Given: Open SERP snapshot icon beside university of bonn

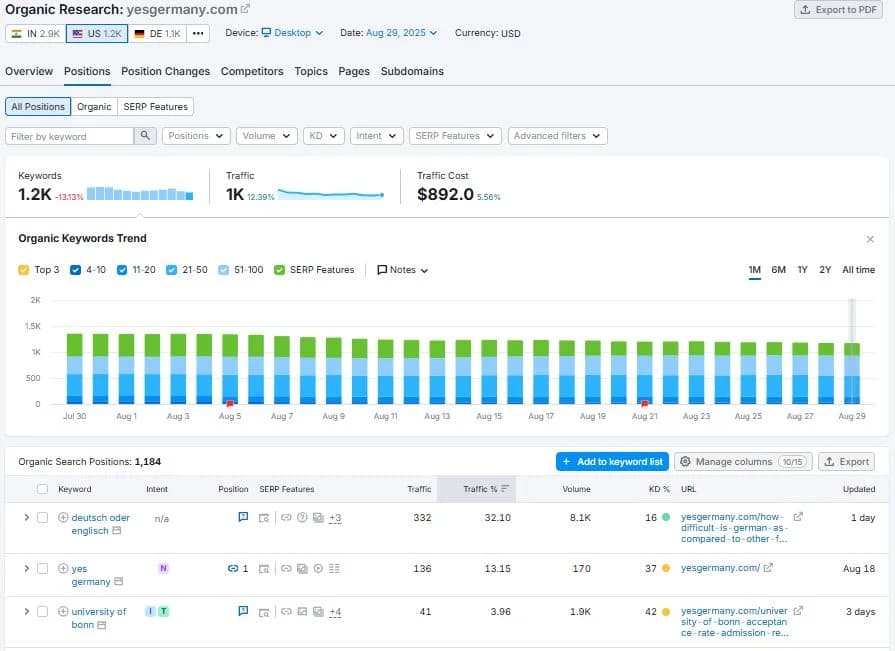Looking at the screenshot, I should (x=102, y=625).
